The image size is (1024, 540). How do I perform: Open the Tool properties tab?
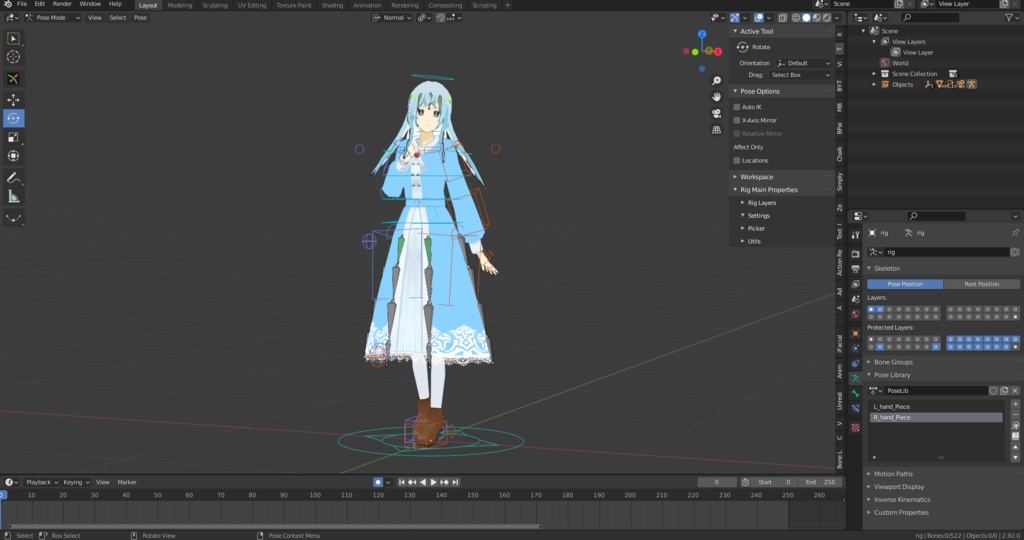(856, 235)
